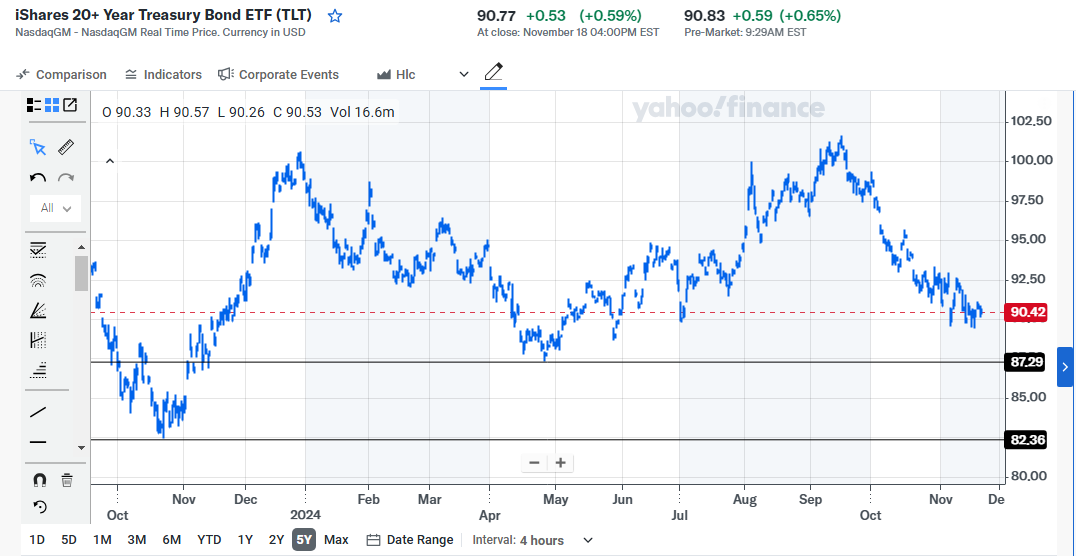Restore default drawing settings icon

(x=40, y=507)
